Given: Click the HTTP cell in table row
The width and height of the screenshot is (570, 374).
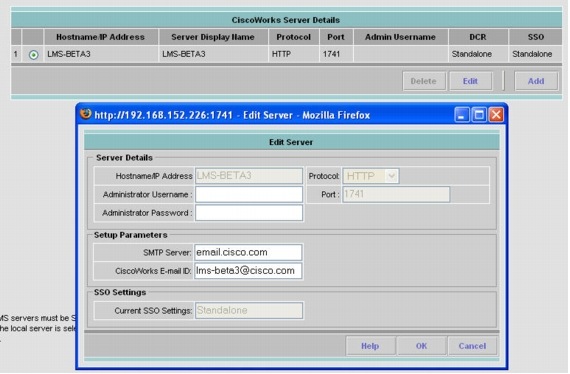Looking at the screenshot, I should tap(281, 54).
